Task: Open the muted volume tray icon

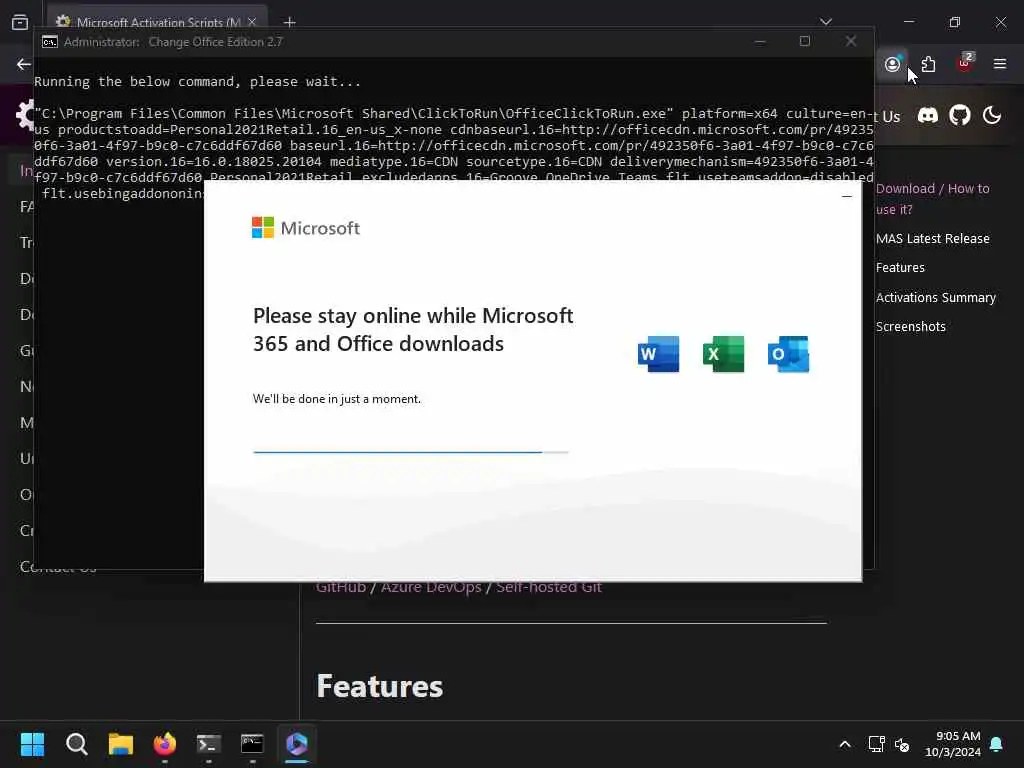Action: coord(902,744)
